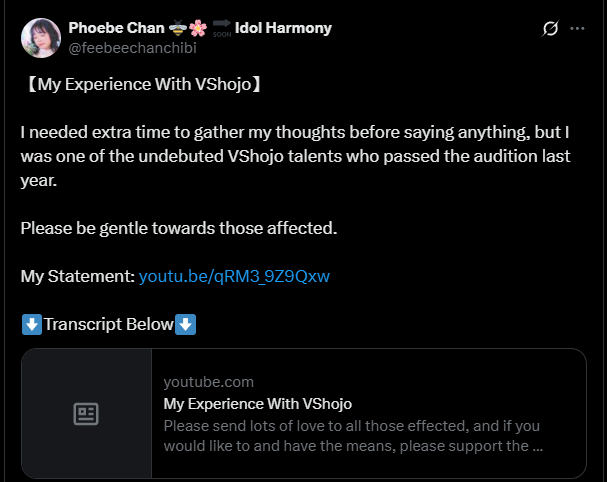607x482 pixels.
Task: Click the cherry blossom emoji in name
Action: (198, 28)
